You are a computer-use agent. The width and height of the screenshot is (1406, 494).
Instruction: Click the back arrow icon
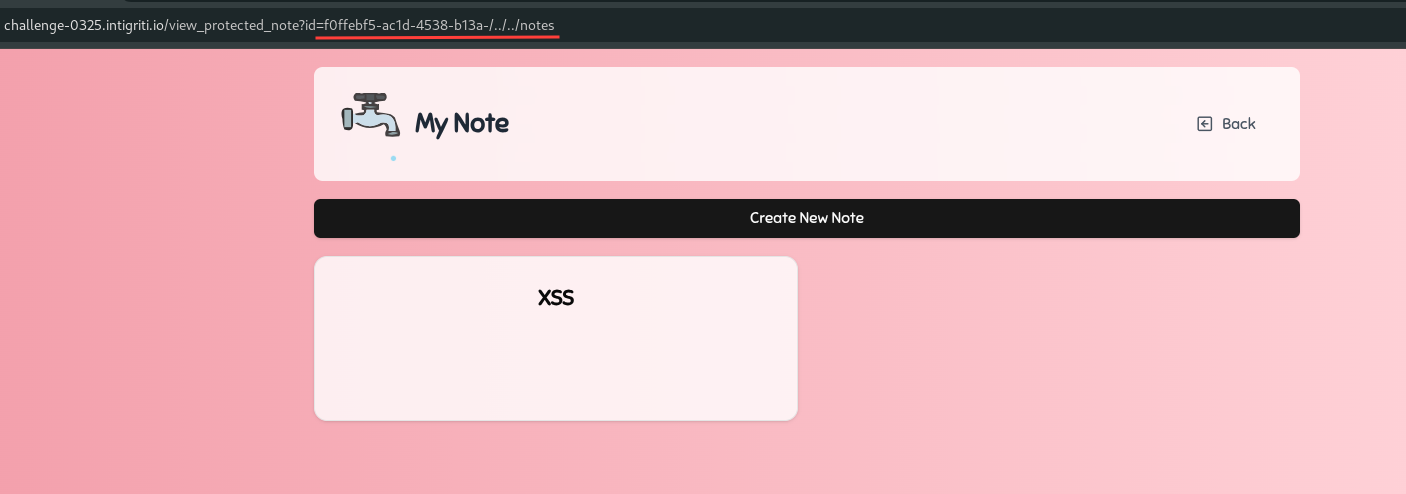(1204, 124)
